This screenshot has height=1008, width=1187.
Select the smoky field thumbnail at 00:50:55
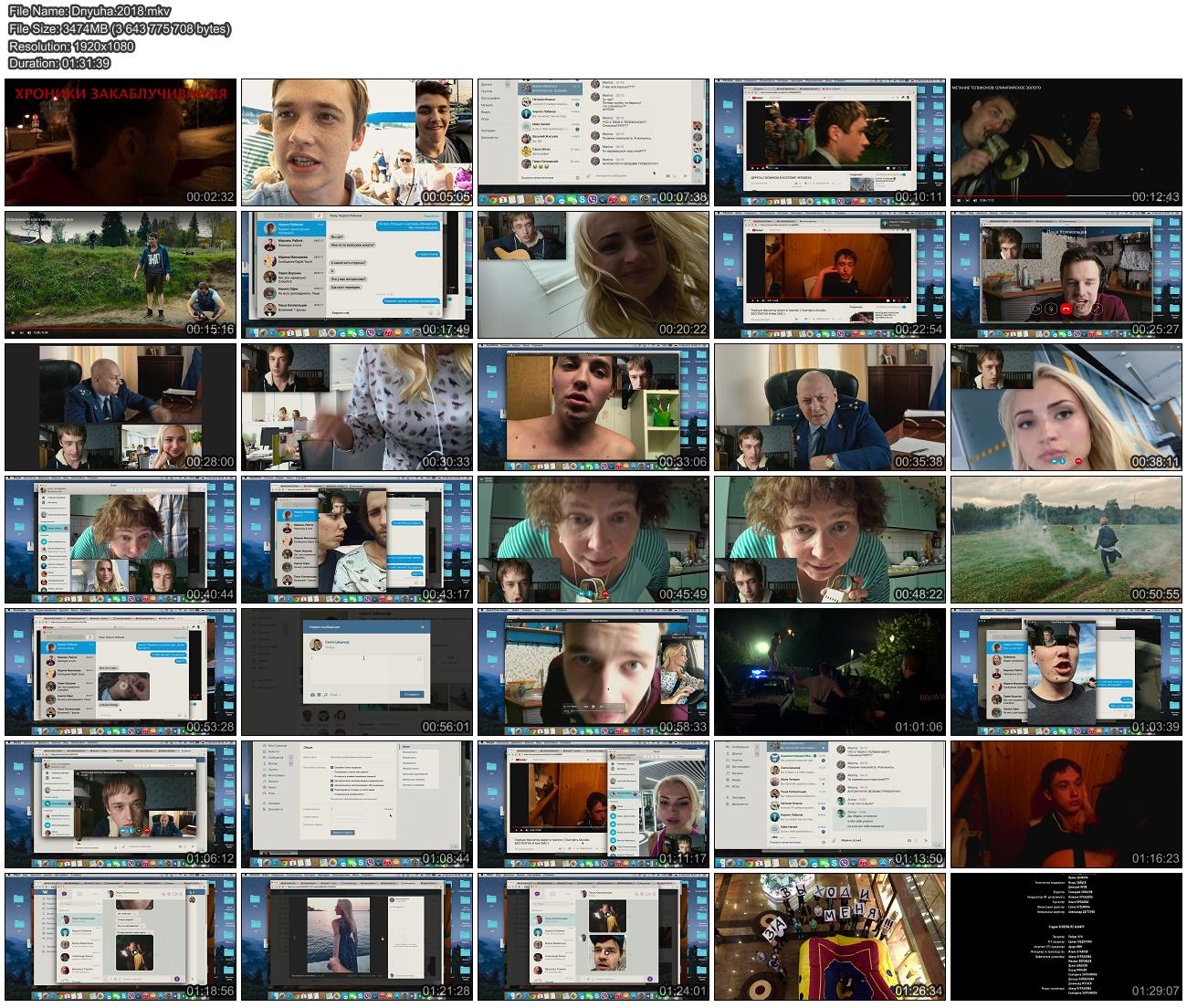point(1066,541)
